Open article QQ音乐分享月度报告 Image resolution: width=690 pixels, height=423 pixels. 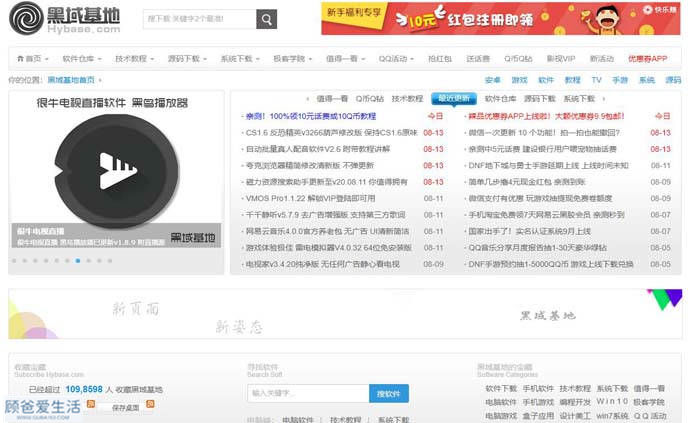[537, 248]
